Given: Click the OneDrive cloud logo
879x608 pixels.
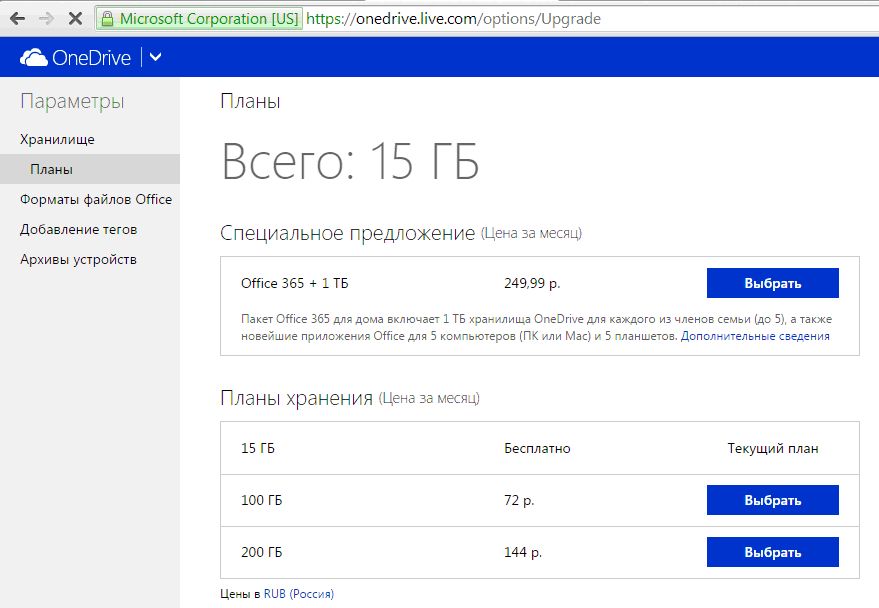Looking at the screenshot, I should 34,58.
